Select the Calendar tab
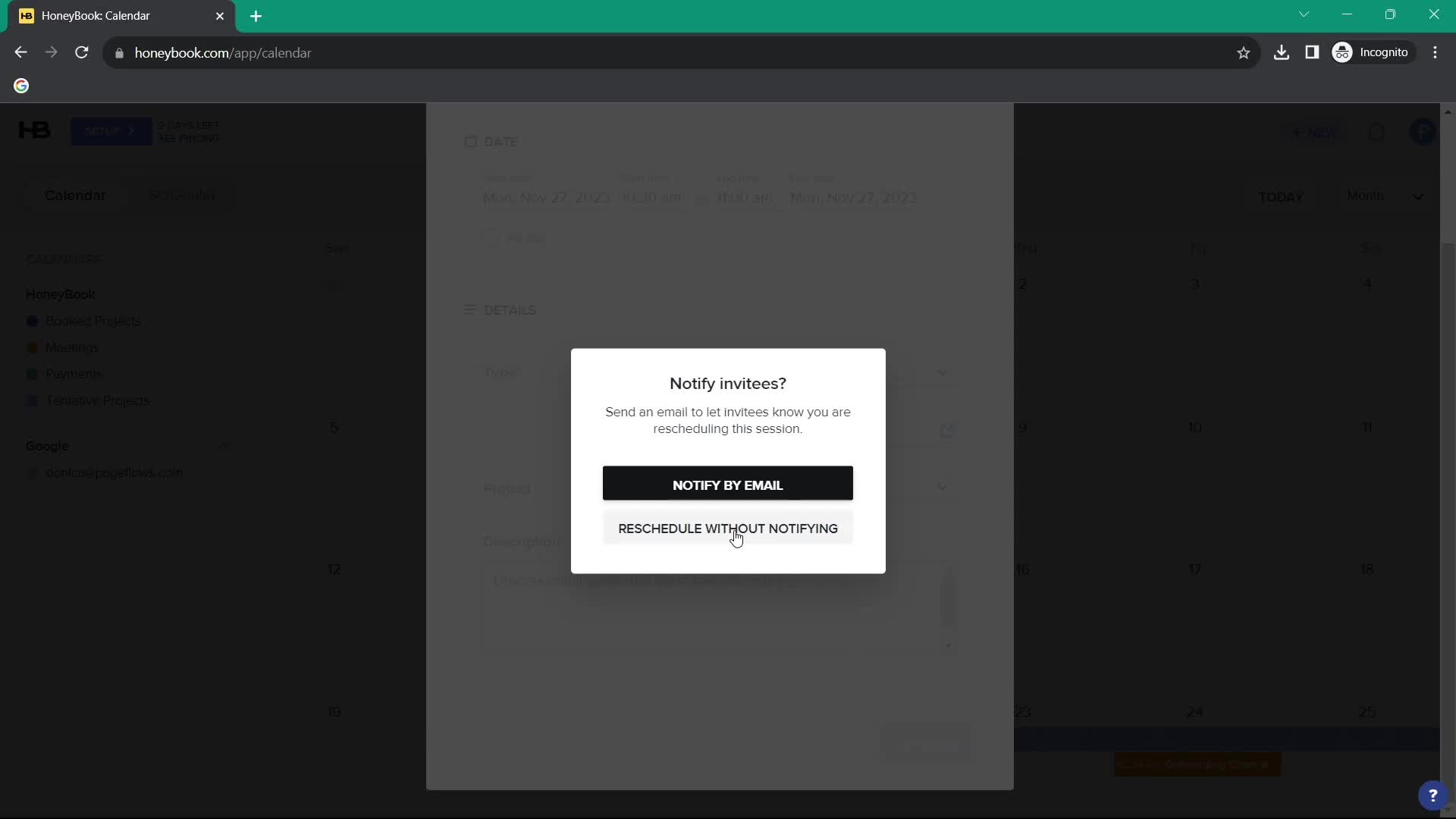 75,195
